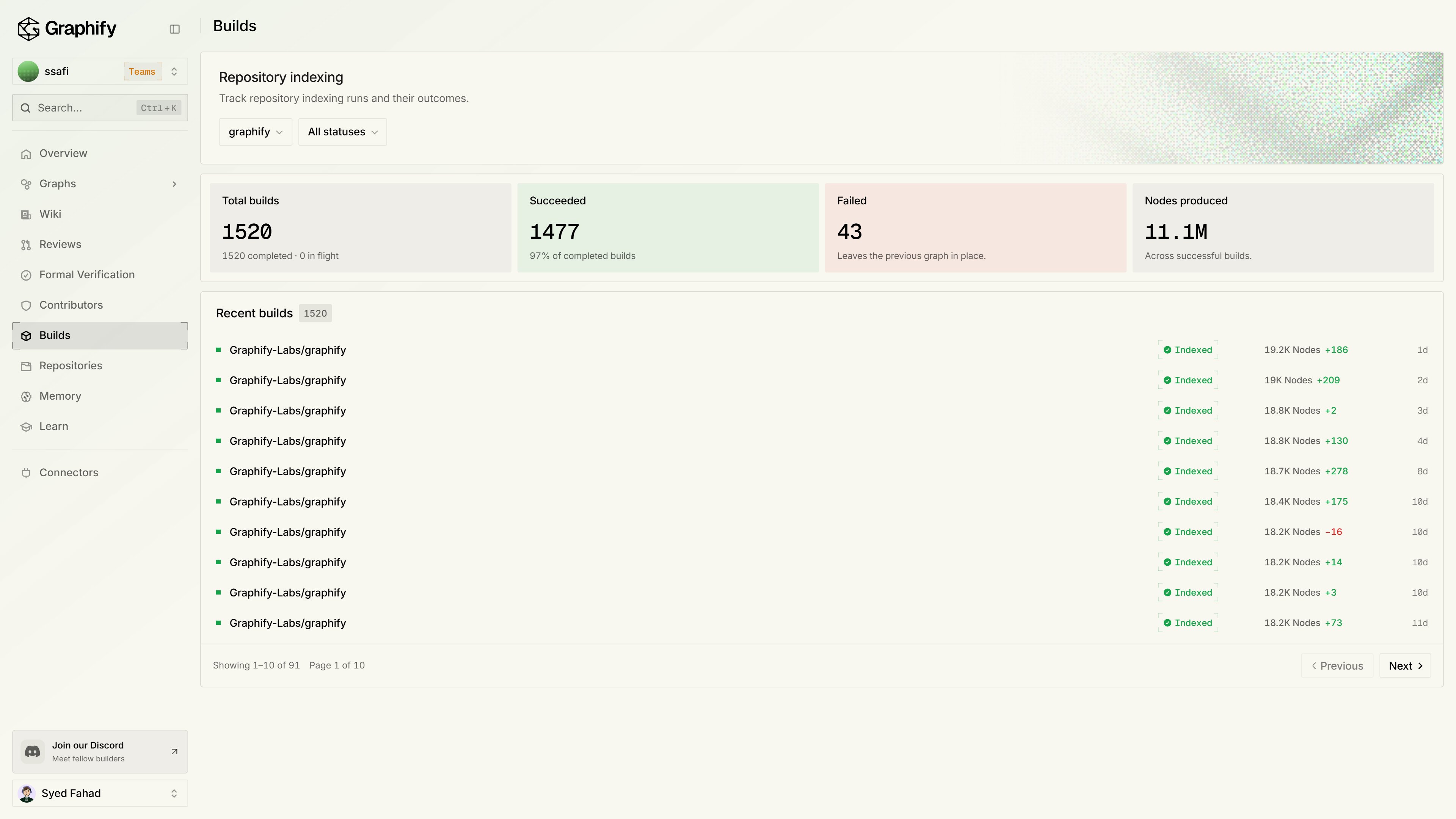
Task: Click the Failed 43 stat card
Action: click(x=976, y=228)
